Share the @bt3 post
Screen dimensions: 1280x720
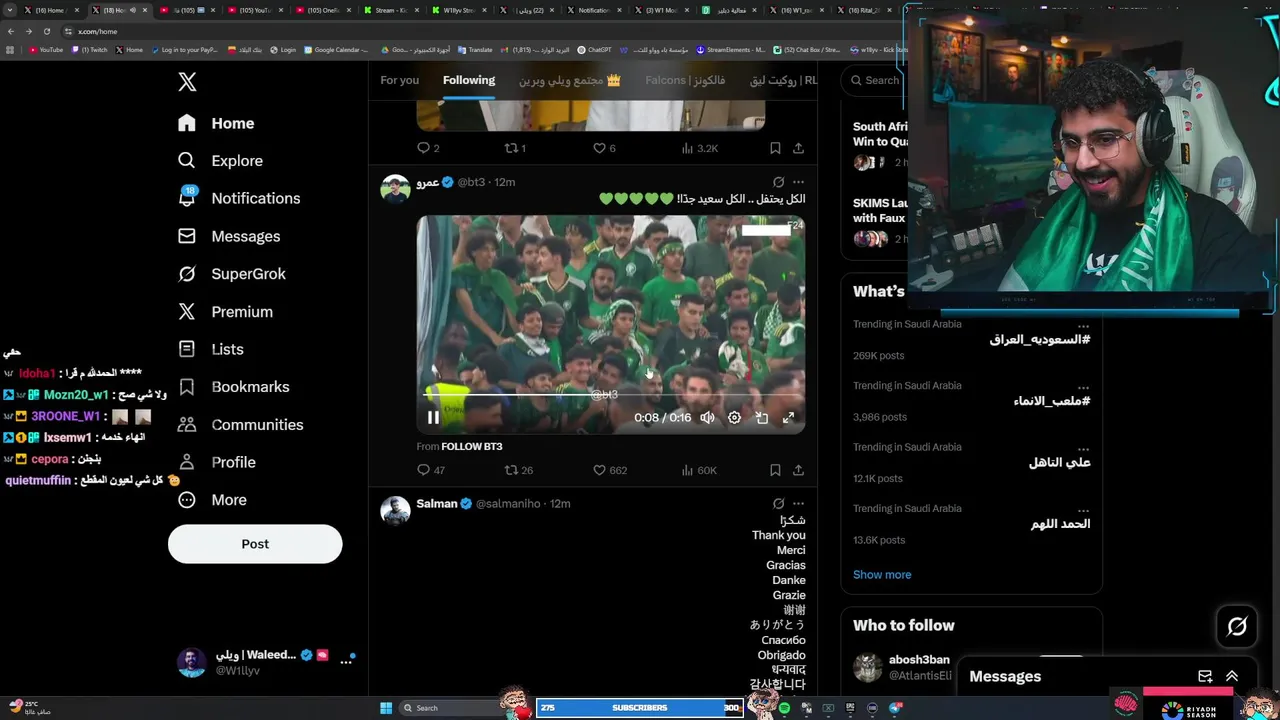pos(798,470)
